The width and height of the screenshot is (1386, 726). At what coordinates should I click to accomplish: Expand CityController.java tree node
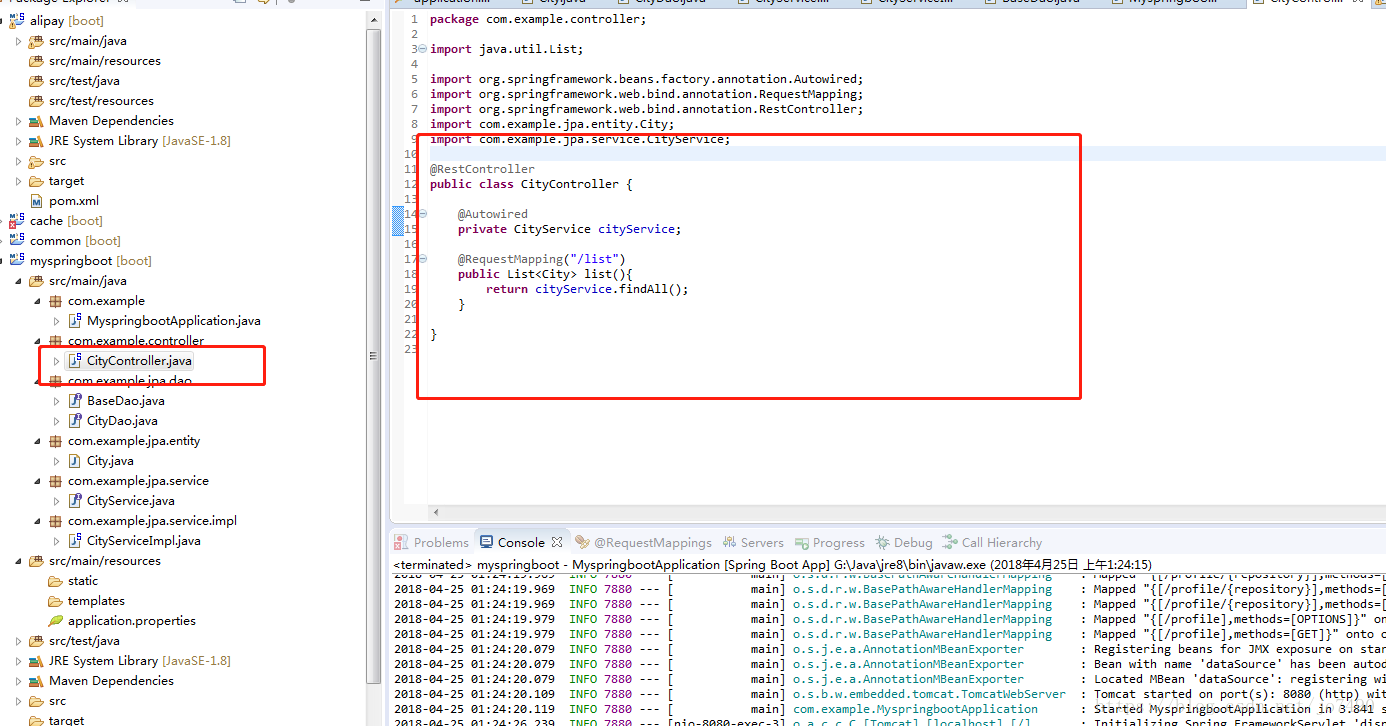[x=56, y=361]
